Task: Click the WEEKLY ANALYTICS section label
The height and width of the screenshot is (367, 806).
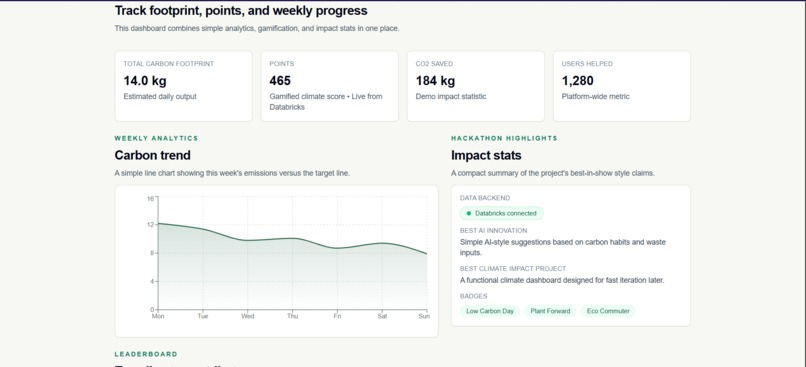Action: point(156,138)
